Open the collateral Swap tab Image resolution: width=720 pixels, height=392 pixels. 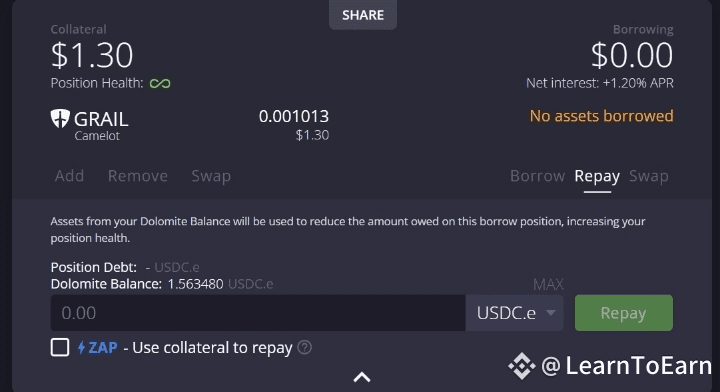click(211, 176)
